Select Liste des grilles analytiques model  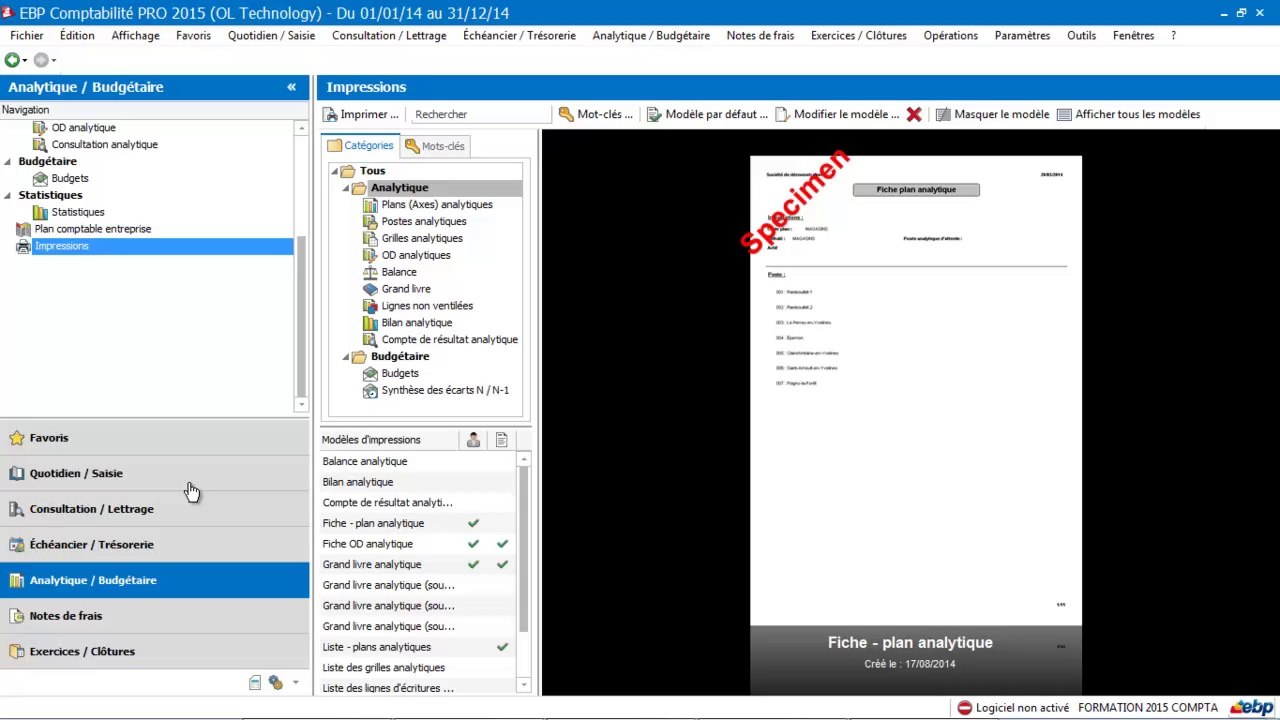tap(417, 668)
